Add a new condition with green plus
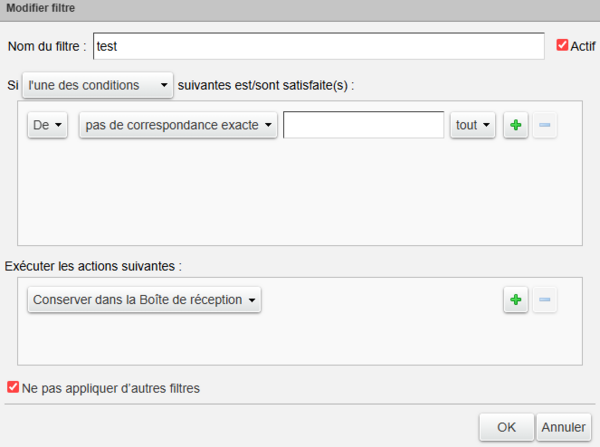Screen dimensions: 600x447 515,125
